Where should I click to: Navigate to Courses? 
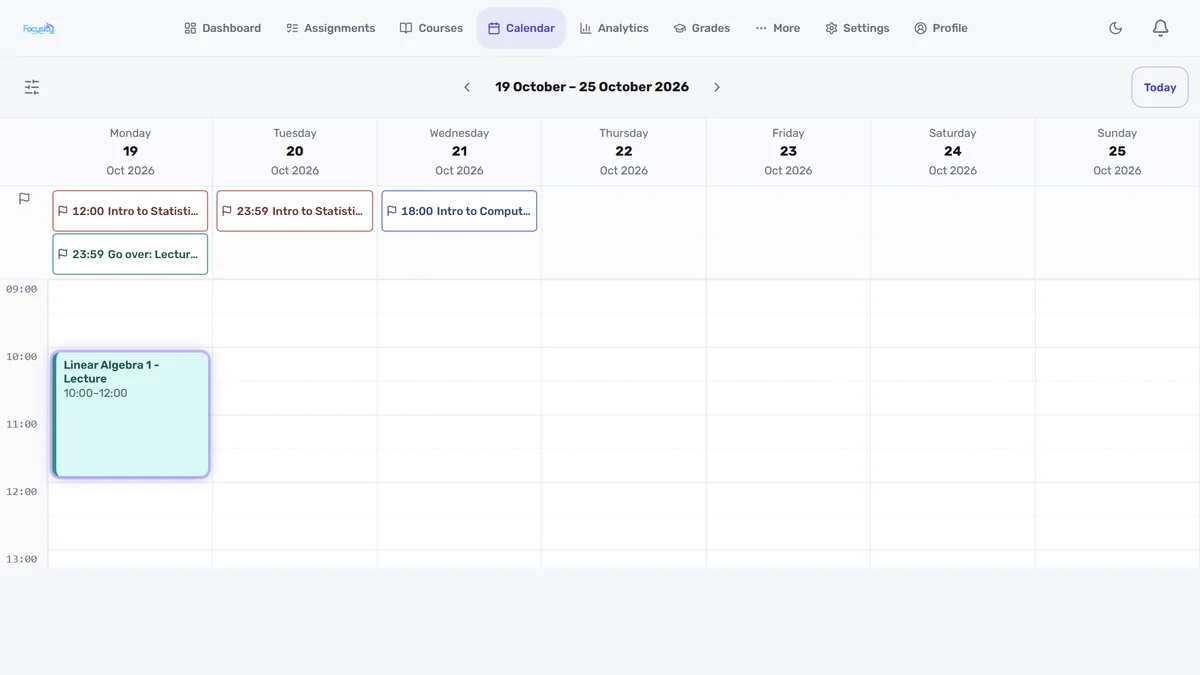[x=431, y=28]
